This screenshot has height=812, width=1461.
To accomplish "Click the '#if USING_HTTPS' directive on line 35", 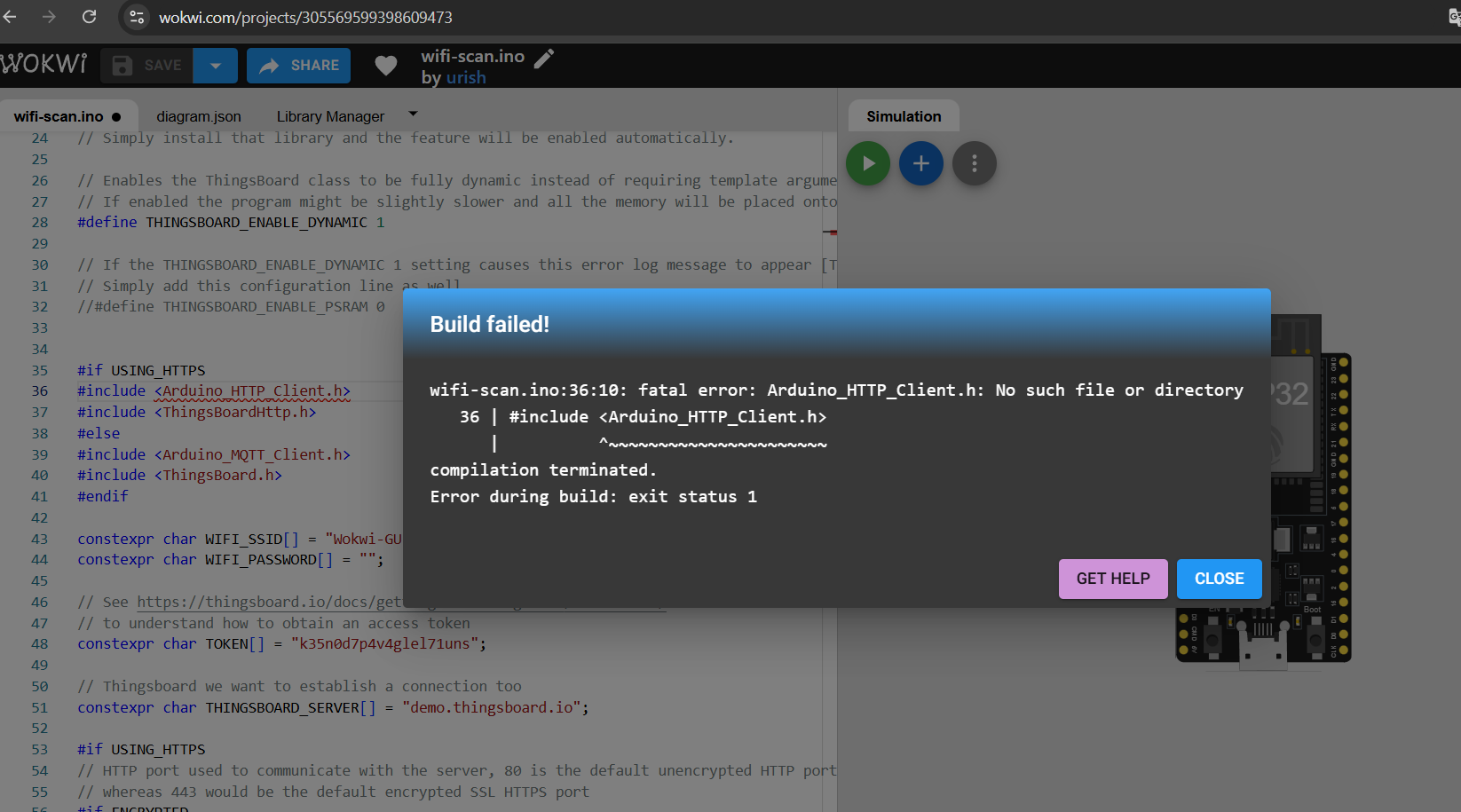I will tap(141, 371).
